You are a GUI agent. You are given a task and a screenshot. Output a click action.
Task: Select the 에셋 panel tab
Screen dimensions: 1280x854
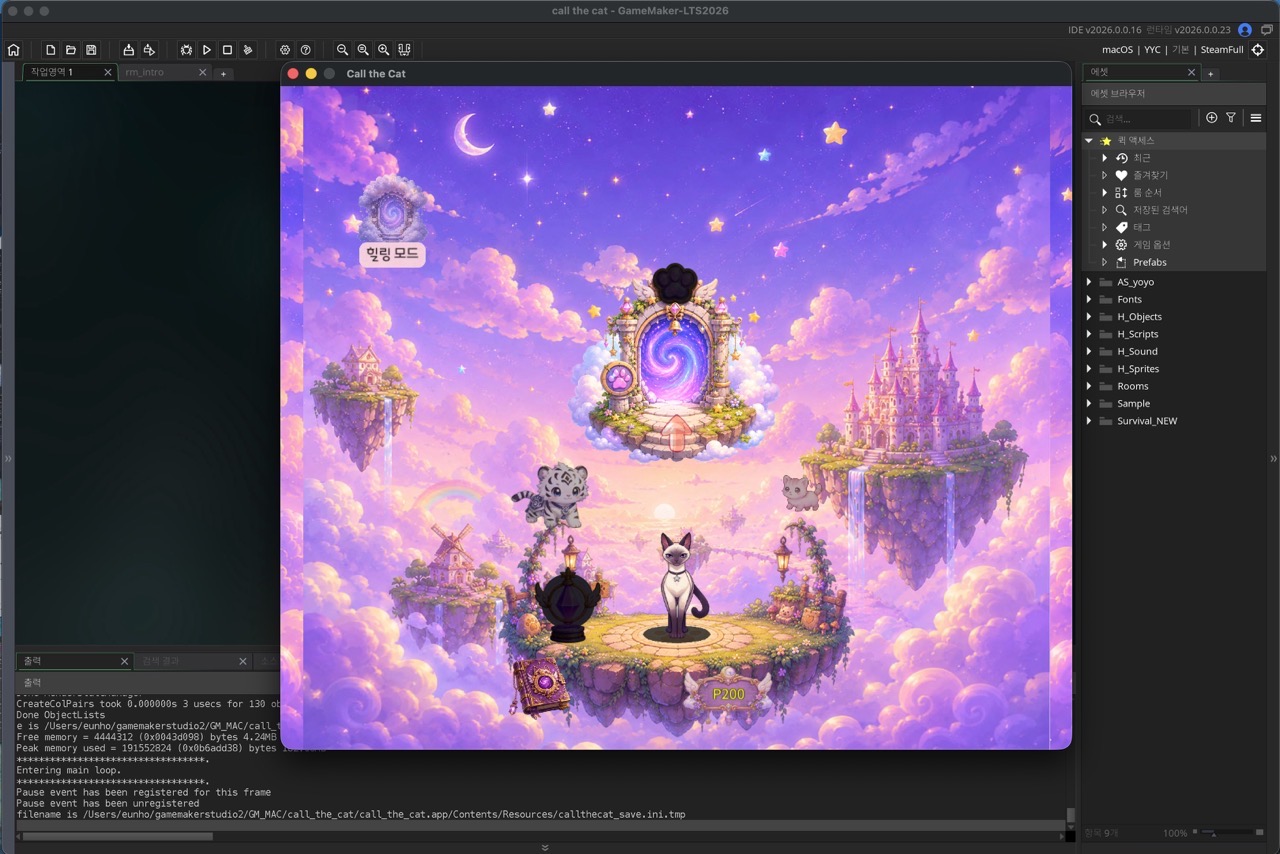1142,72
